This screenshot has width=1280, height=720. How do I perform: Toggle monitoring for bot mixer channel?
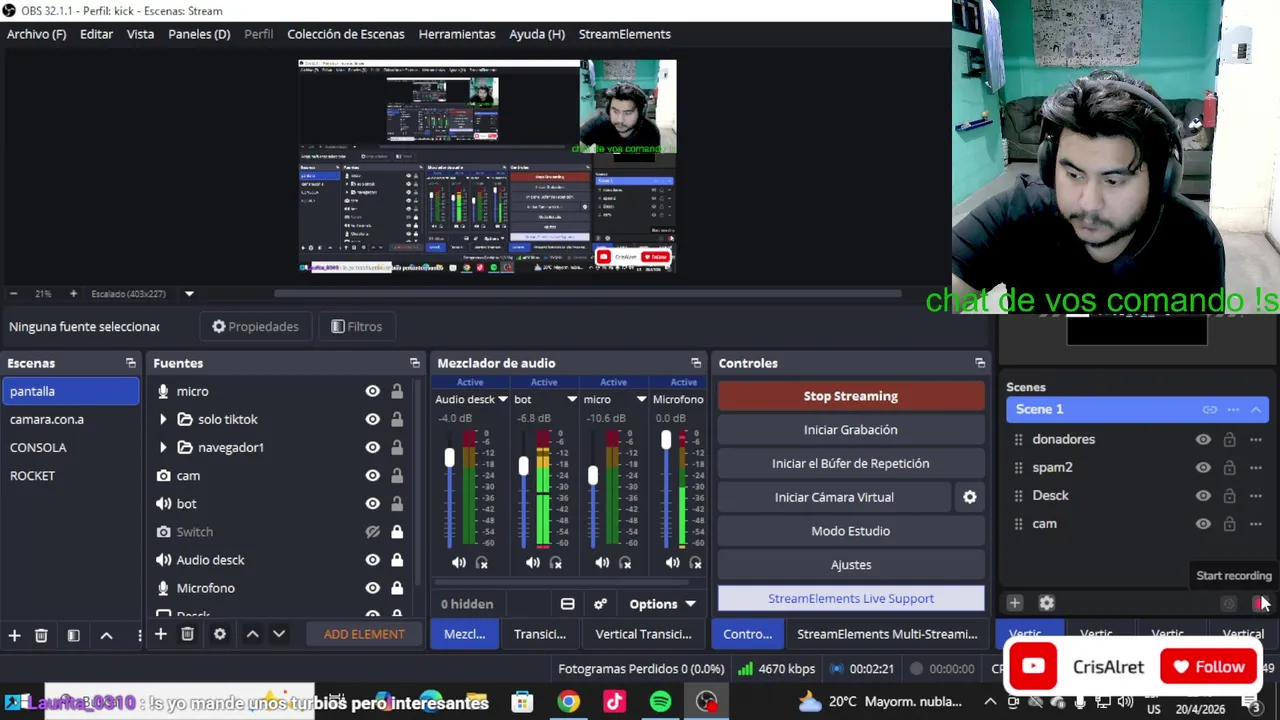point(555,563)
